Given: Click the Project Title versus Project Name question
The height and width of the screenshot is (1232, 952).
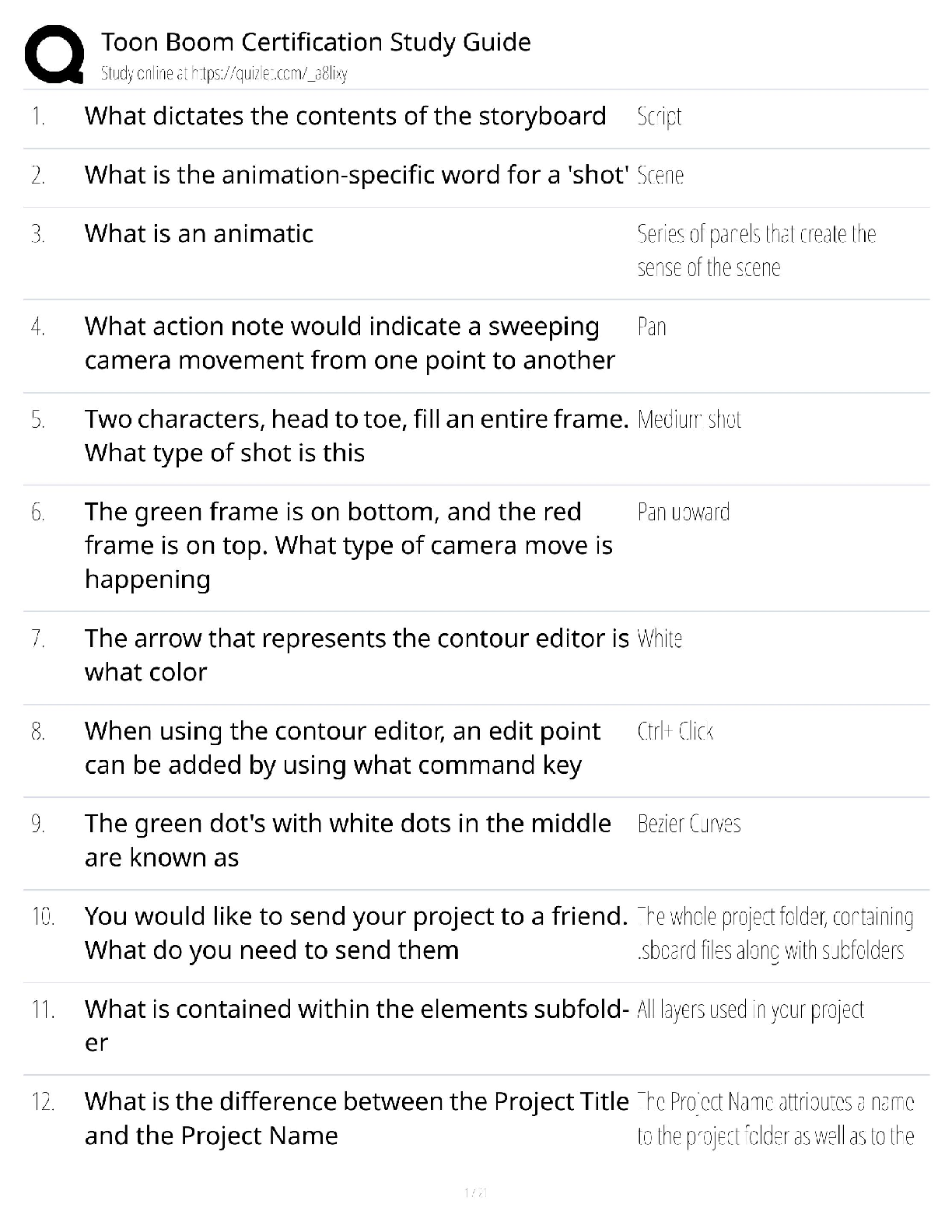Looking at the screenshot, I should (x=355, y=1118).
